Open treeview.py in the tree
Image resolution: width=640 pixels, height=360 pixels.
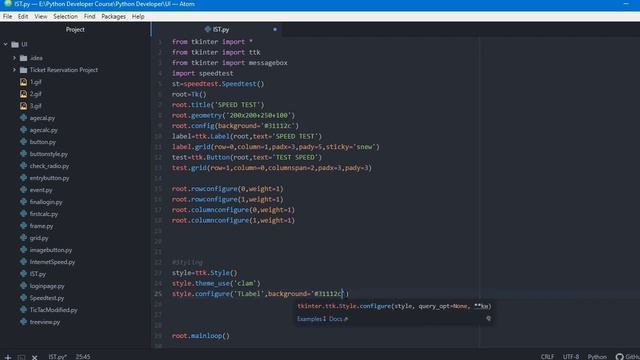point(45,322)
